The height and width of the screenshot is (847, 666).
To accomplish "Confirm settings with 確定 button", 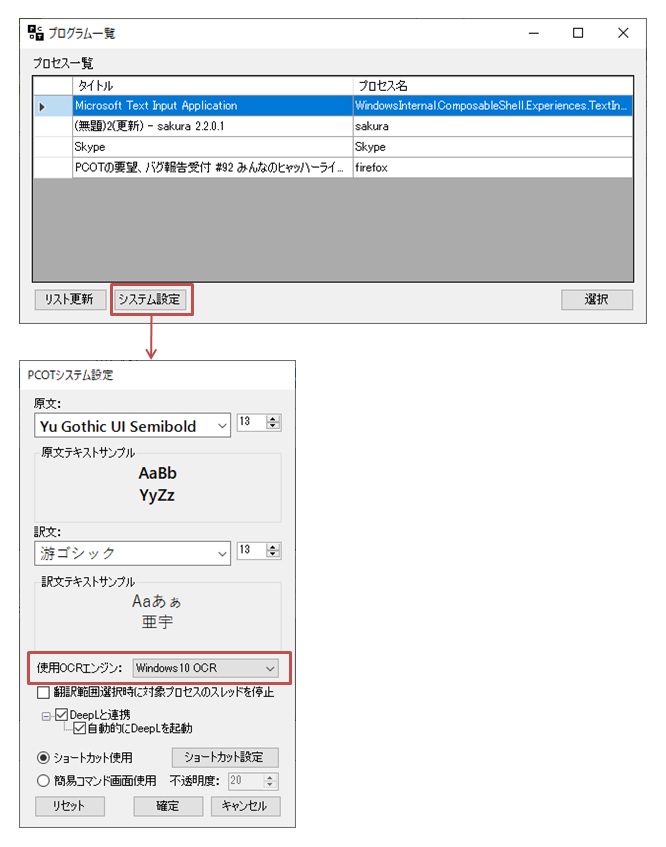I will click(x=168, y=806).
